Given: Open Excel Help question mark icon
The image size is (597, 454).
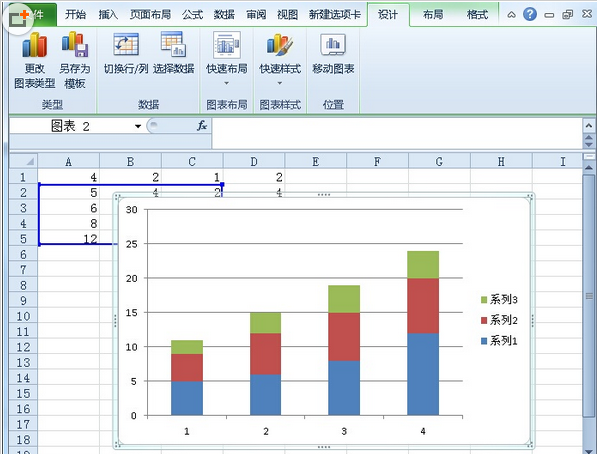Looking at the screenshot, I should click(530, 14).
